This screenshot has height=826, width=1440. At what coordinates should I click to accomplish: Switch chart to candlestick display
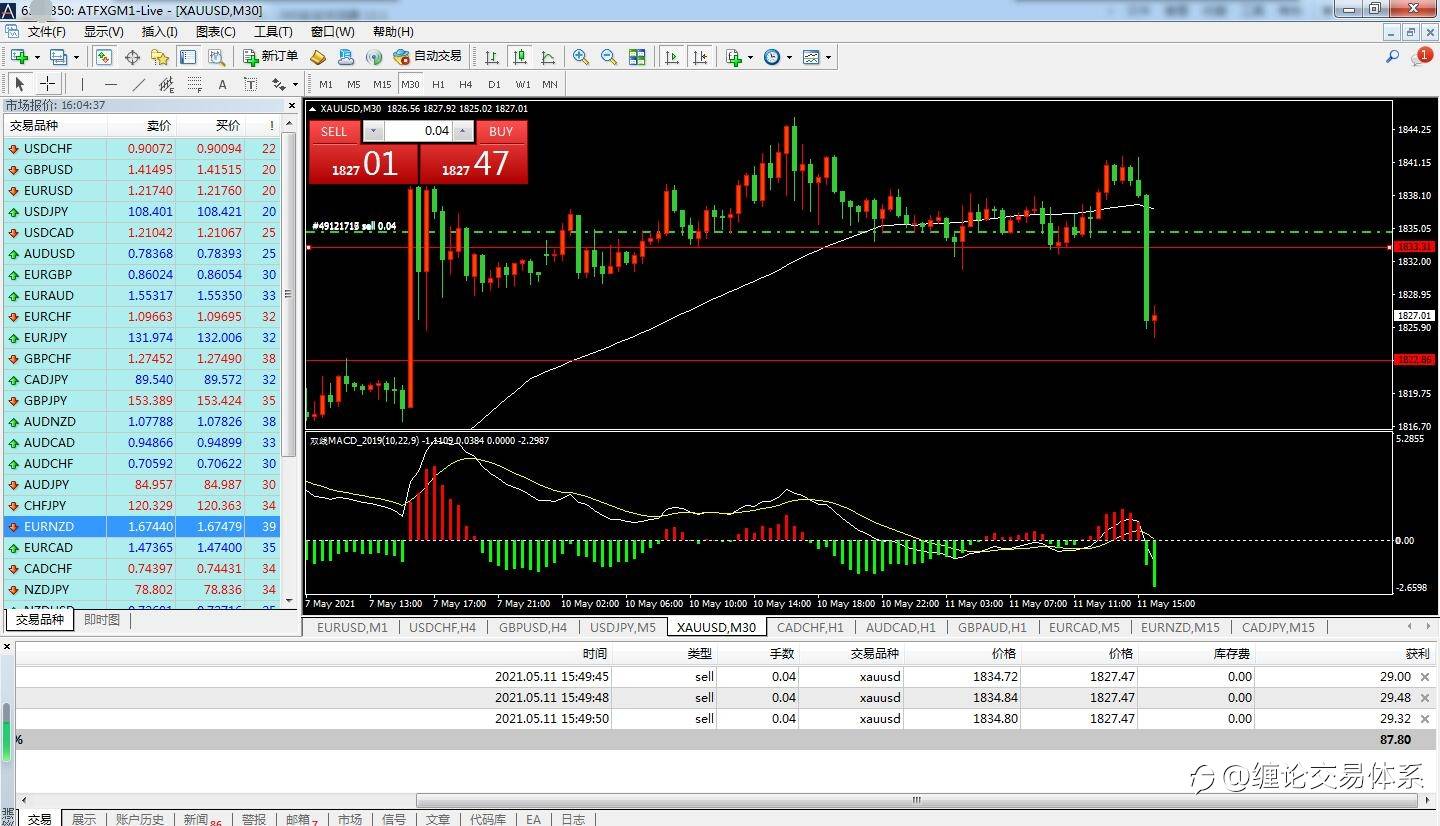pos(519,57)
